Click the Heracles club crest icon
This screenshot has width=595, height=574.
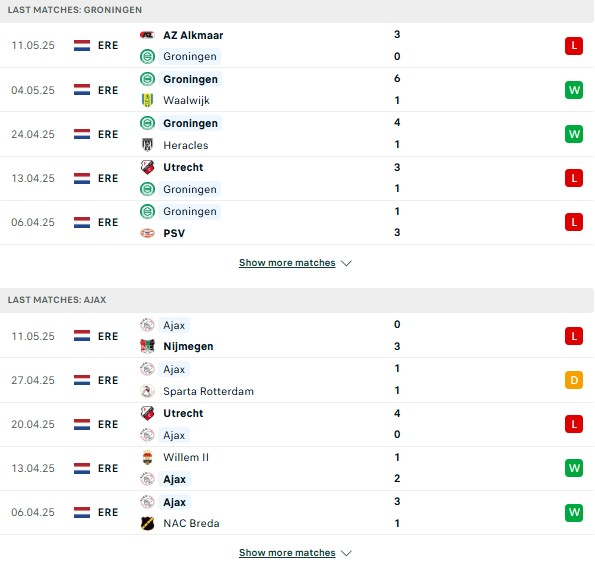(x=147, y=145)
